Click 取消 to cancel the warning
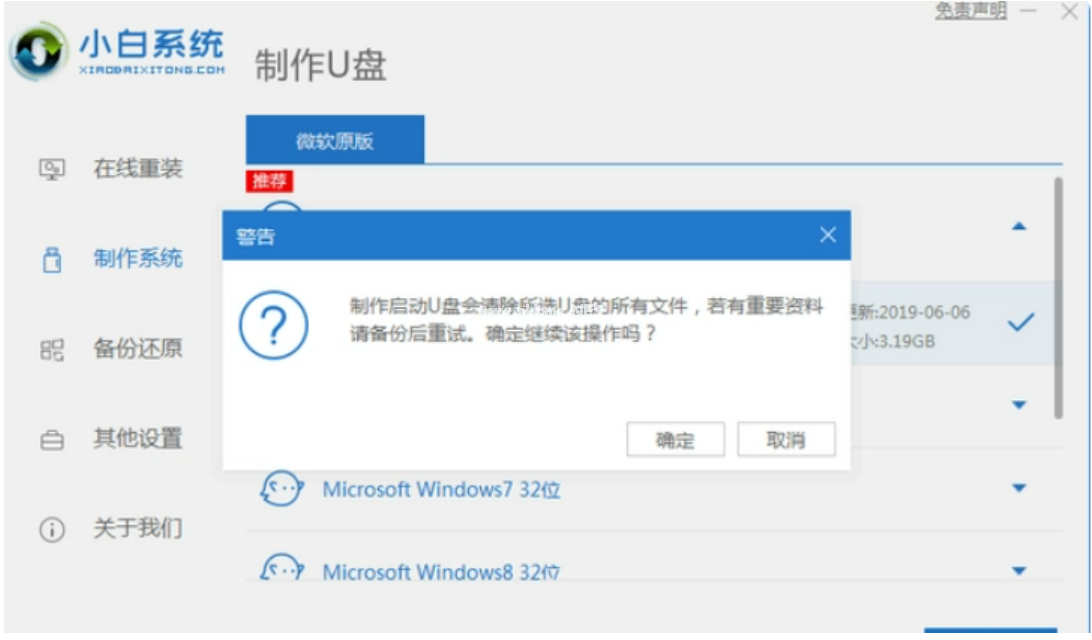Image resolution: width=1092 pixels, height=640 pixels. pyautogui.click(x=786, y=439)
